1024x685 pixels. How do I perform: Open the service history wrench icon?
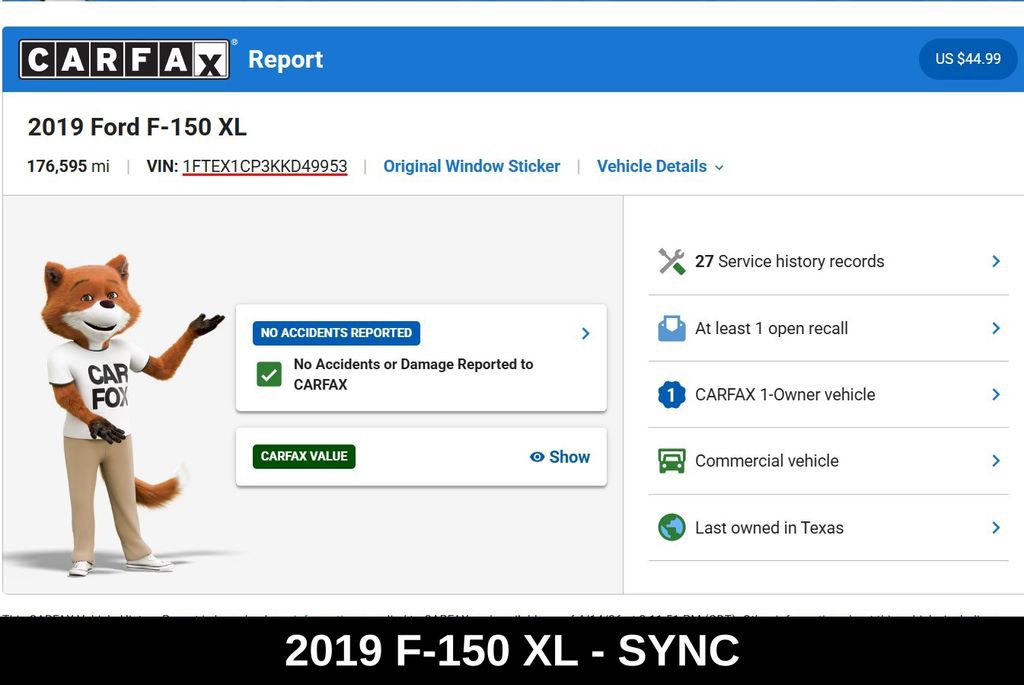pos(671,261)
